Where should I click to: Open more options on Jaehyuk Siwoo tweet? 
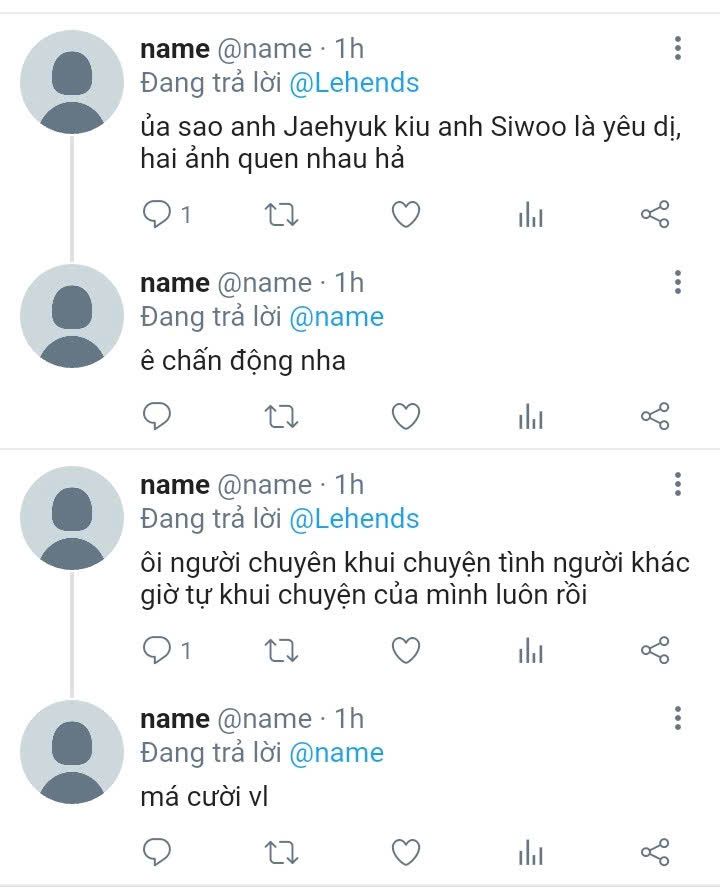point(678,48)
